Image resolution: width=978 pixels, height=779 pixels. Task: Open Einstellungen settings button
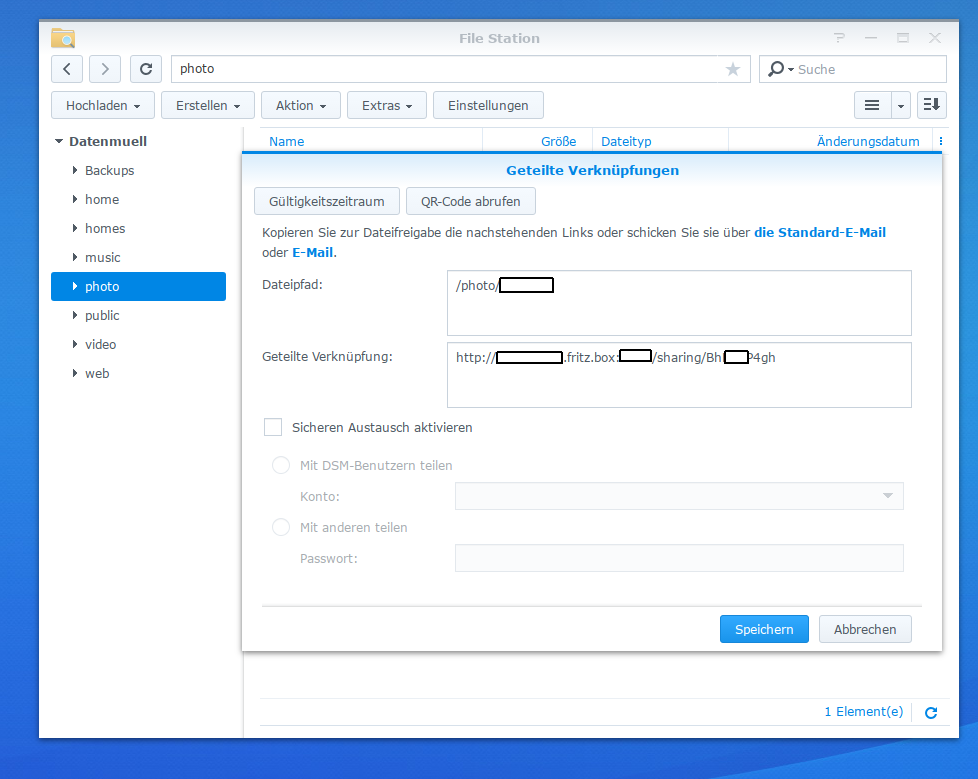click(x=488, y=105)
